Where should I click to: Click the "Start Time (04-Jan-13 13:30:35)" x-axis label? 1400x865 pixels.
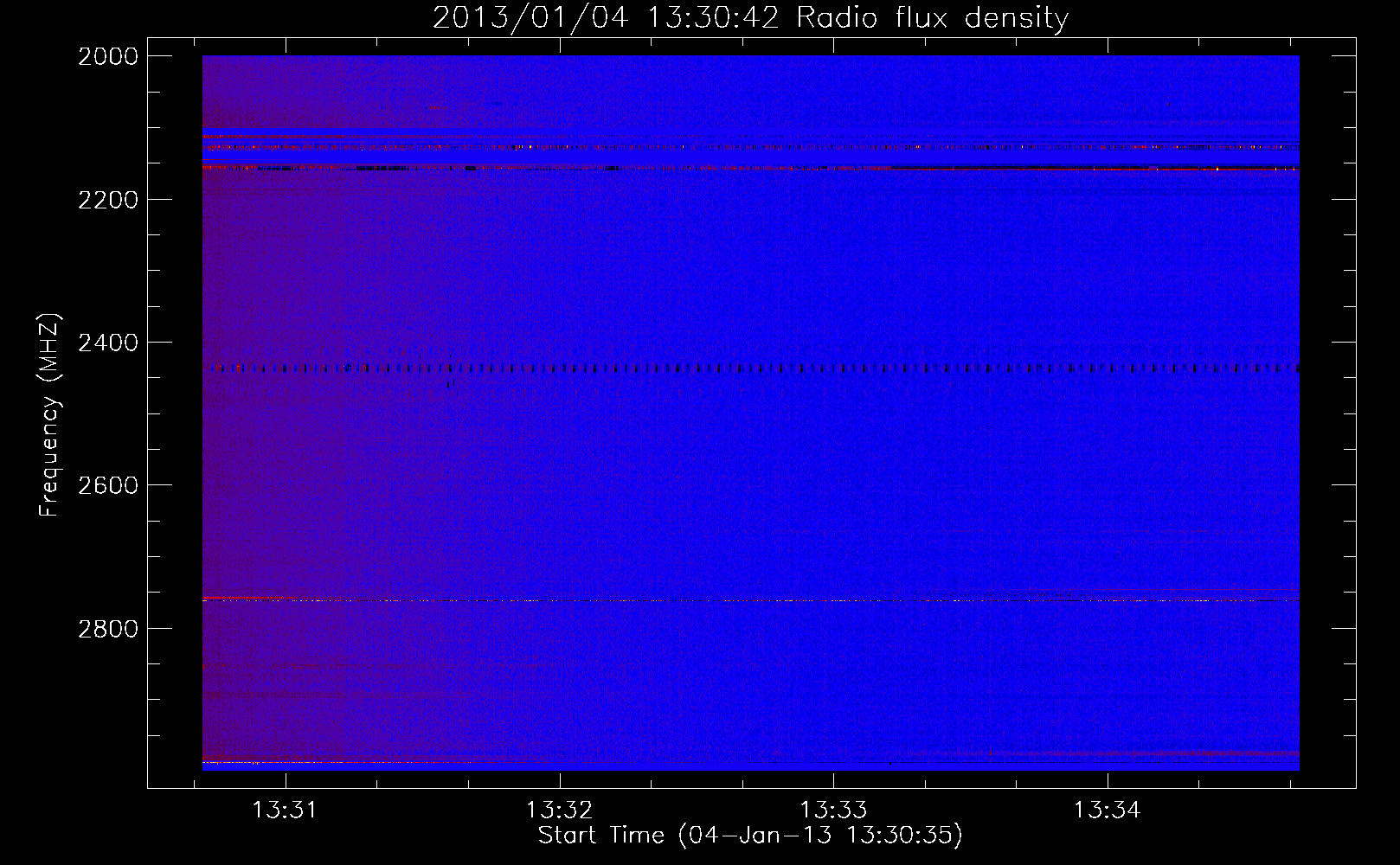pyautogui.click(x=750, y=836)
